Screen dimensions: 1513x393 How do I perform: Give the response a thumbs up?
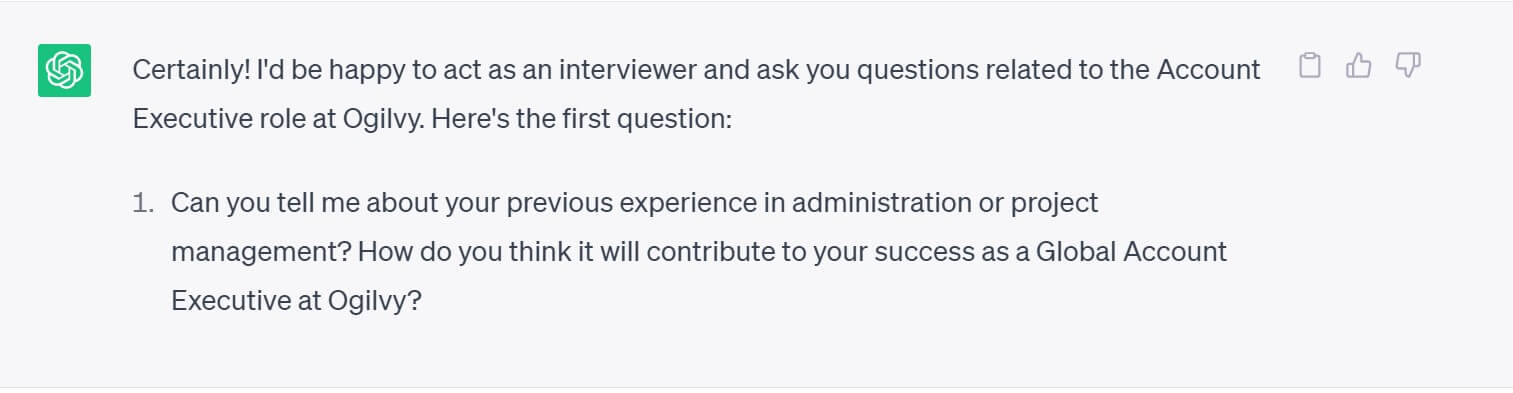[1358, 67]
